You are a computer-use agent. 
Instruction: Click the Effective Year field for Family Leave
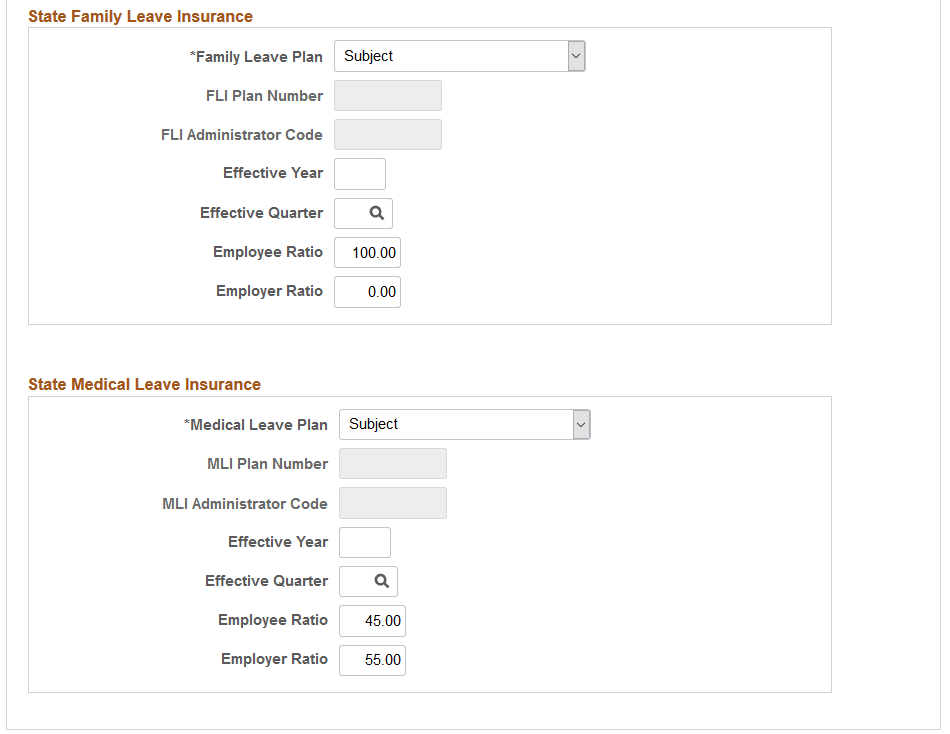[x=360, y=173]
